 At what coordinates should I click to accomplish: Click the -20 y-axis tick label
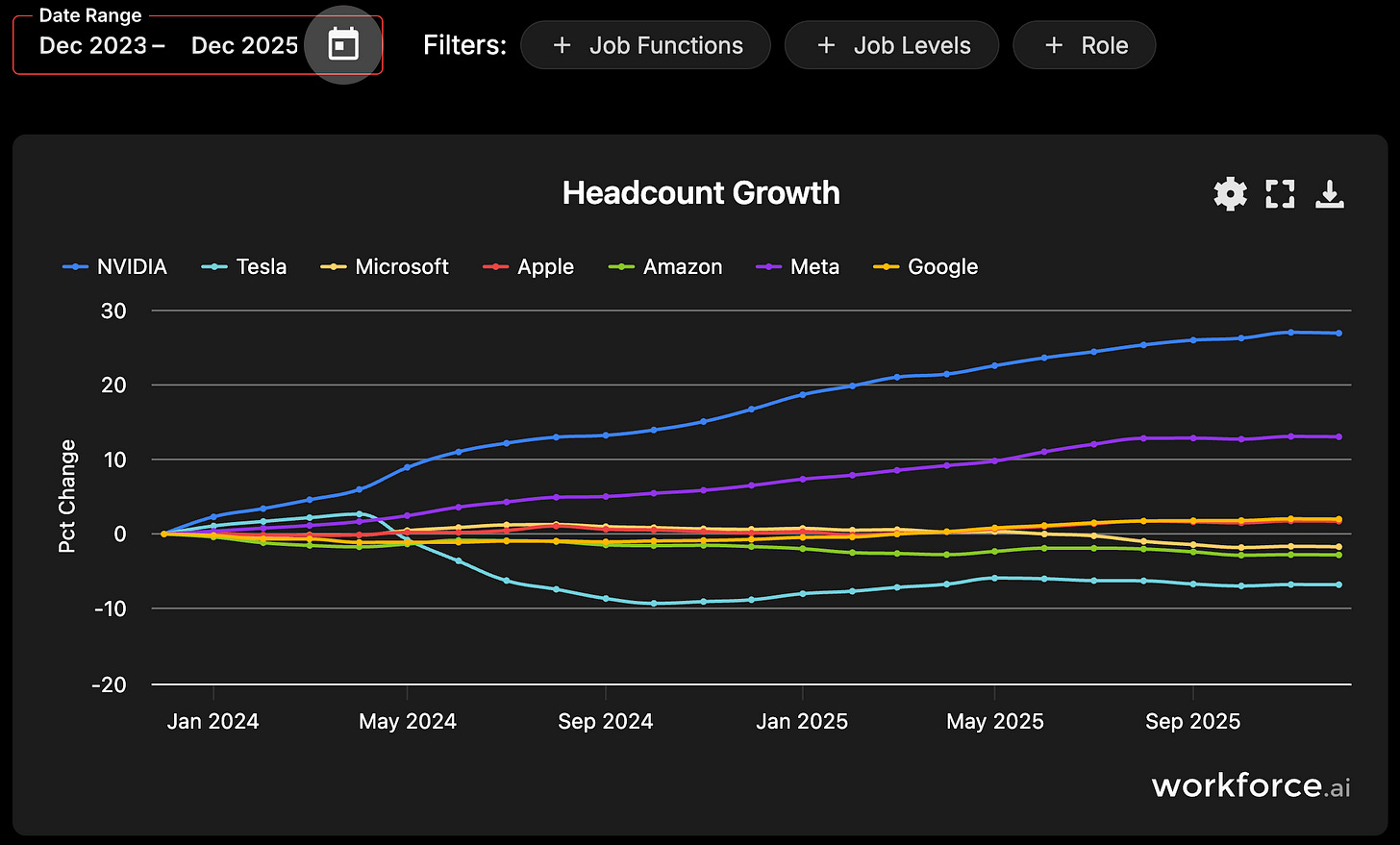tap(109, 685)
